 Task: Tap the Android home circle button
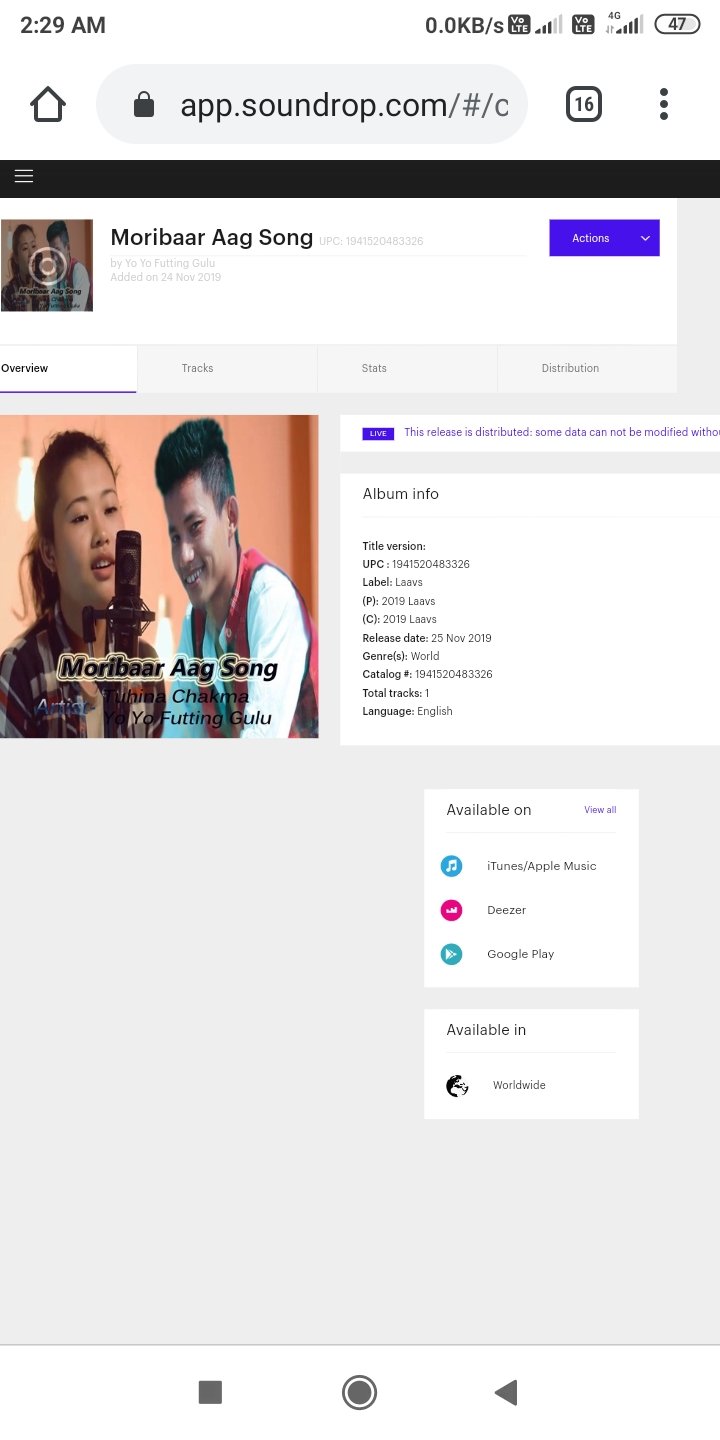tap(359, 1392)
